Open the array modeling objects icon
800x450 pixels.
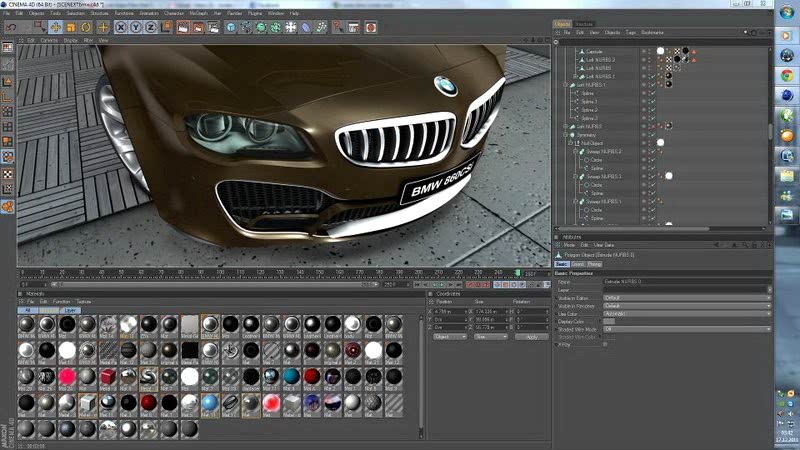(276, 27)
